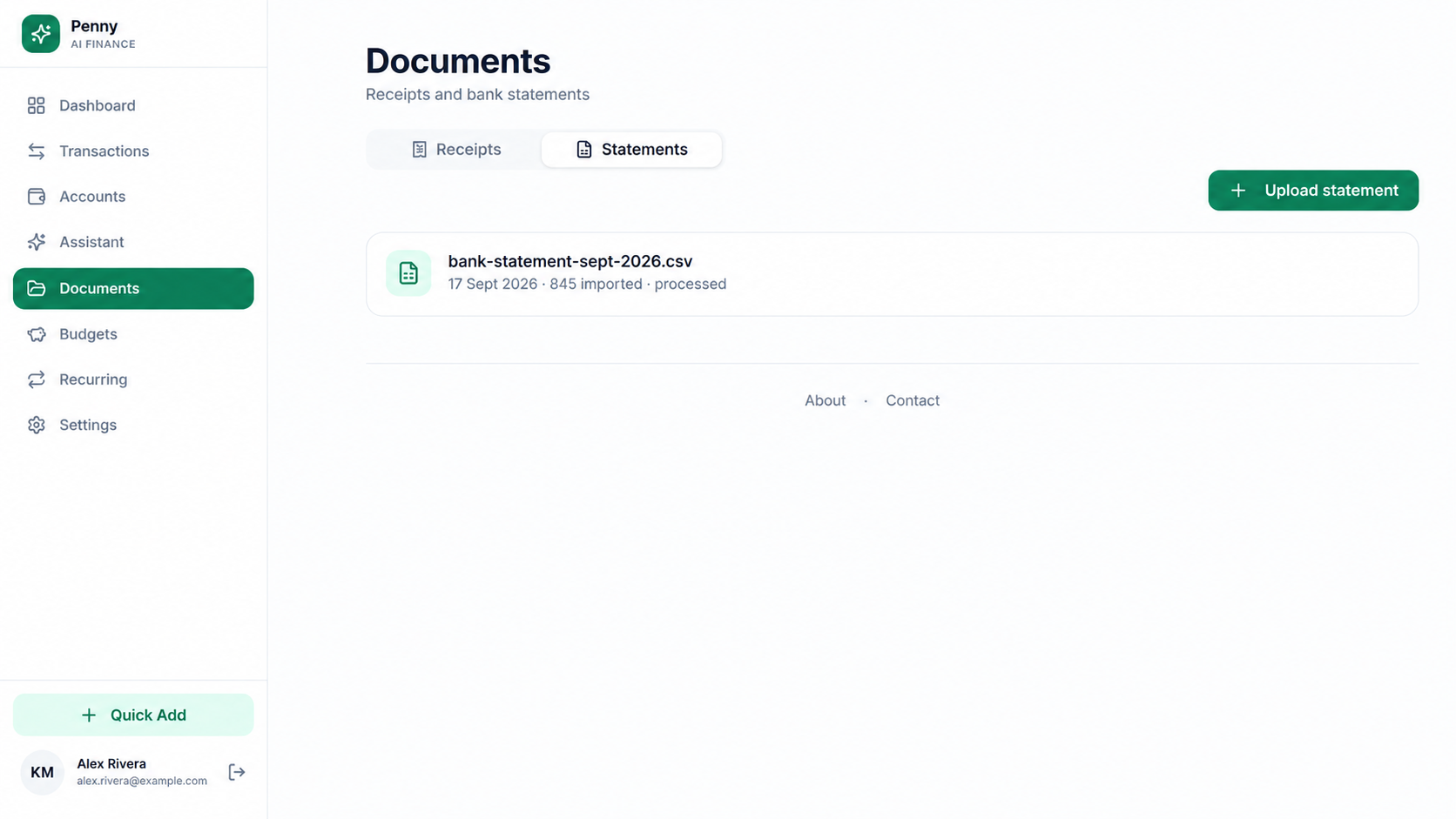Viewport: 1456px width, 819px height.
Task: Select the Documents sidebar label
Action: [x=99, y=288]
